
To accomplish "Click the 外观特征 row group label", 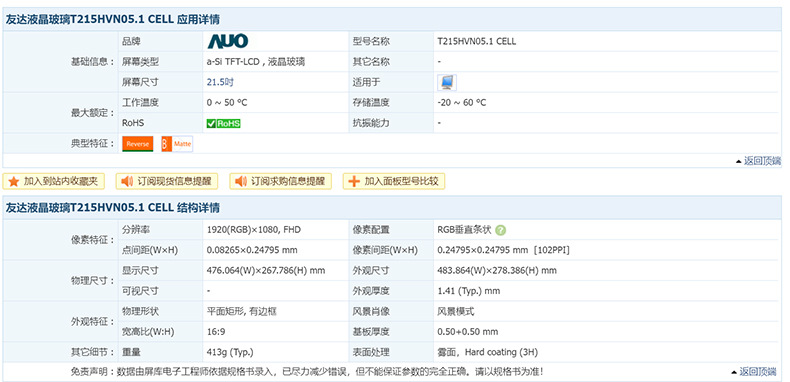I will [x=92, y=322].
